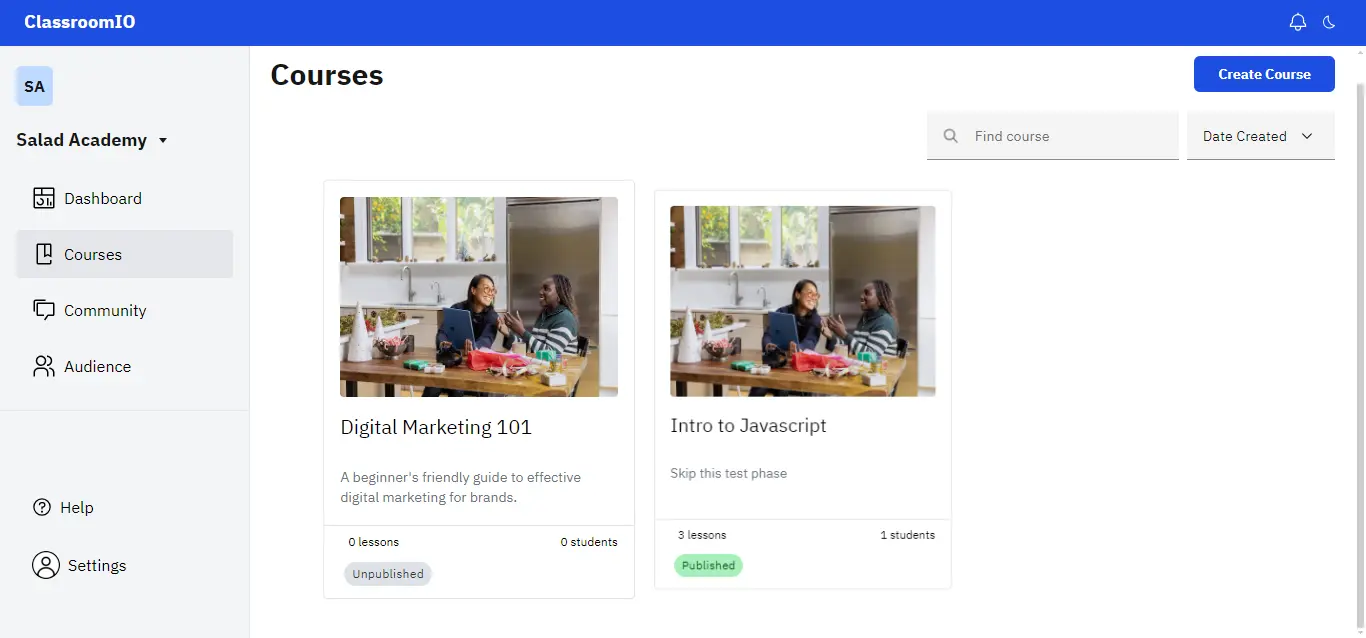This screenshot has width=1366, height=638.
Task: Click the Find course input field
Action: coord(1011,135)
